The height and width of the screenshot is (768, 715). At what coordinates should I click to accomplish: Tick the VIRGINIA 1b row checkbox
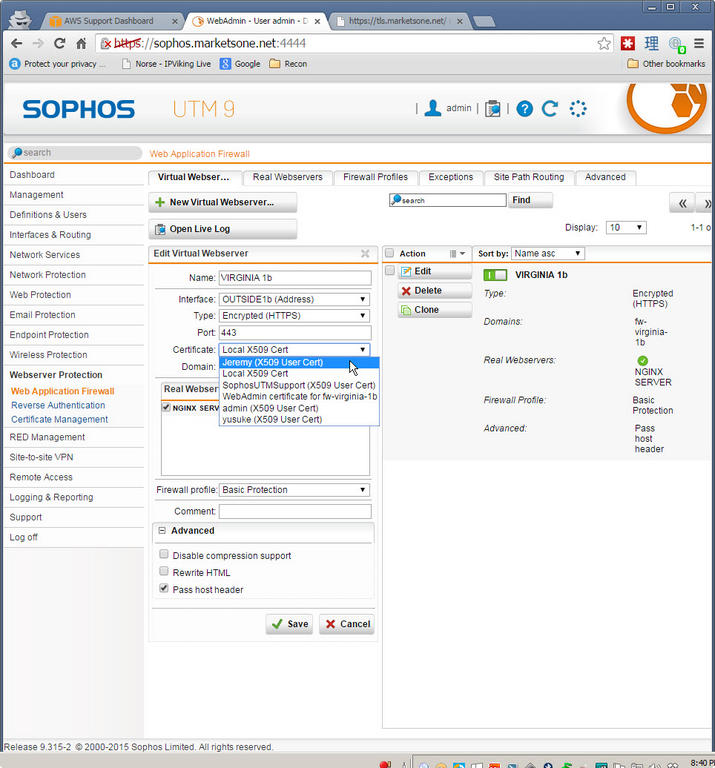[389, 270]
